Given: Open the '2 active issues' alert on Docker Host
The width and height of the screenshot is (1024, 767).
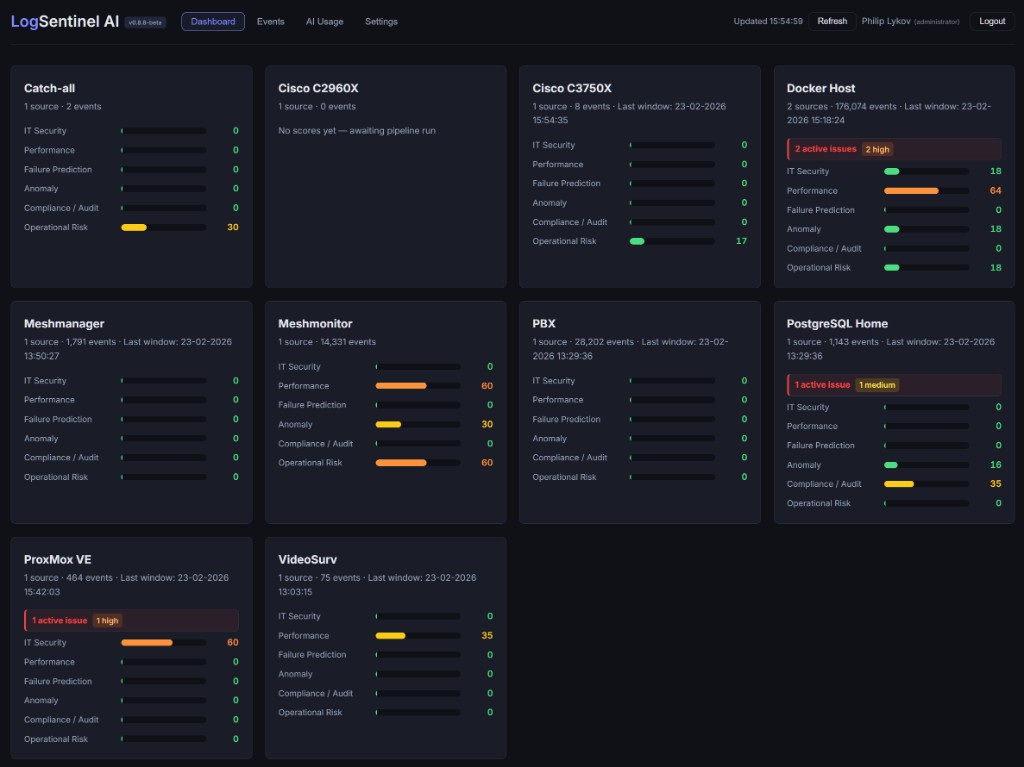Looking at the screenshot, I should click(x=822, y=149).
